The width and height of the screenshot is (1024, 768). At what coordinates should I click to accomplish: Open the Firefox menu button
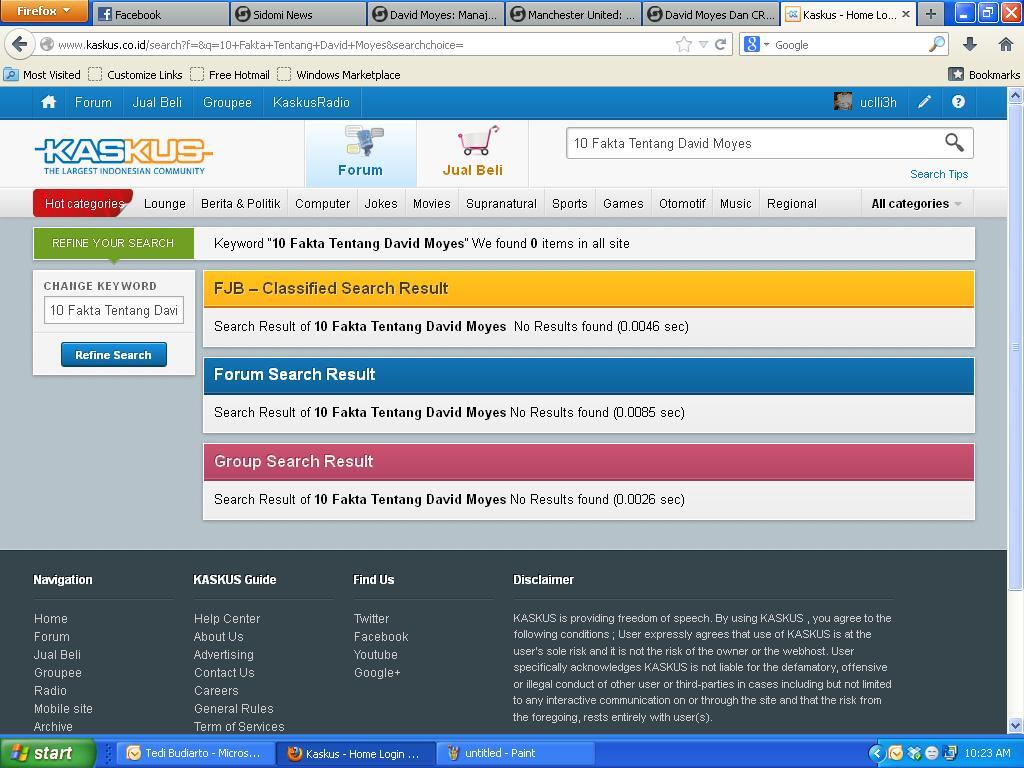pos(44,11)
